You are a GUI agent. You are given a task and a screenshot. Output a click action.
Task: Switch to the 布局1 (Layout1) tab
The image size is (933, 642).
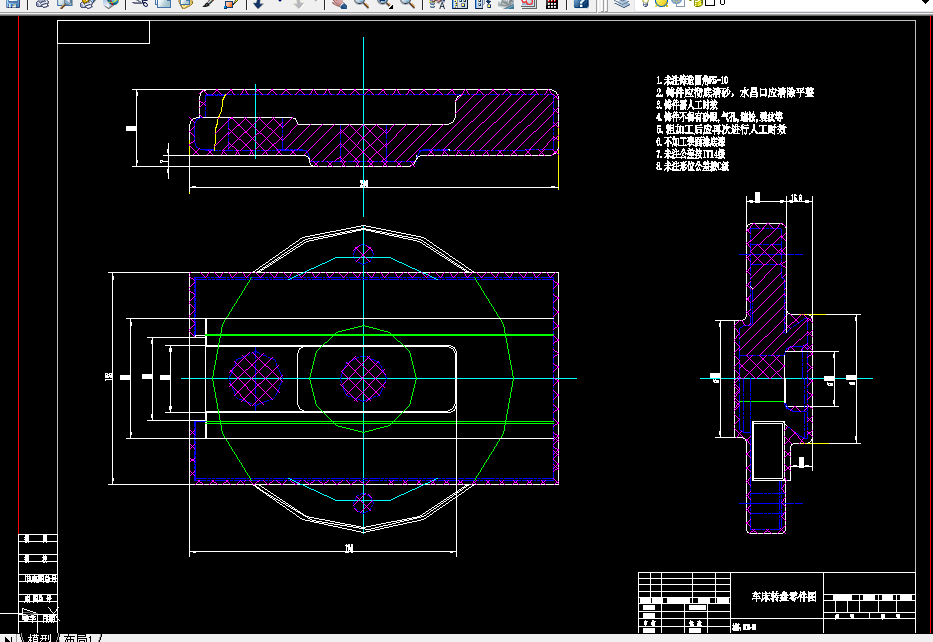pos(78,638)
